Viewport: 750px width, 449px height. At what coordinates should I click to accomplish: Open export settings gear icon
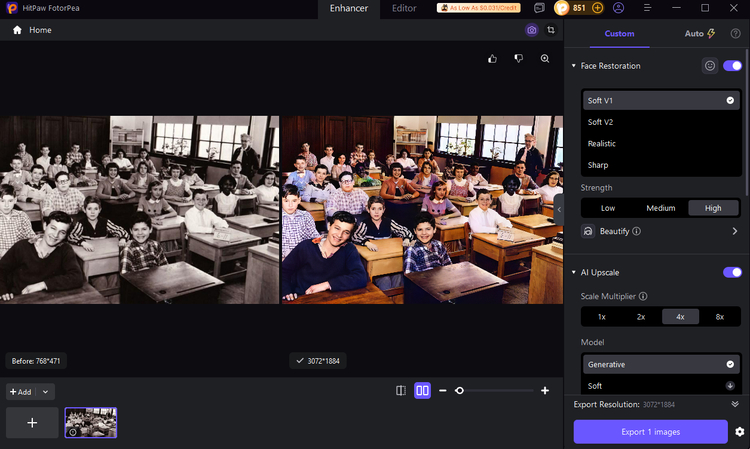[x=739, y=432]
